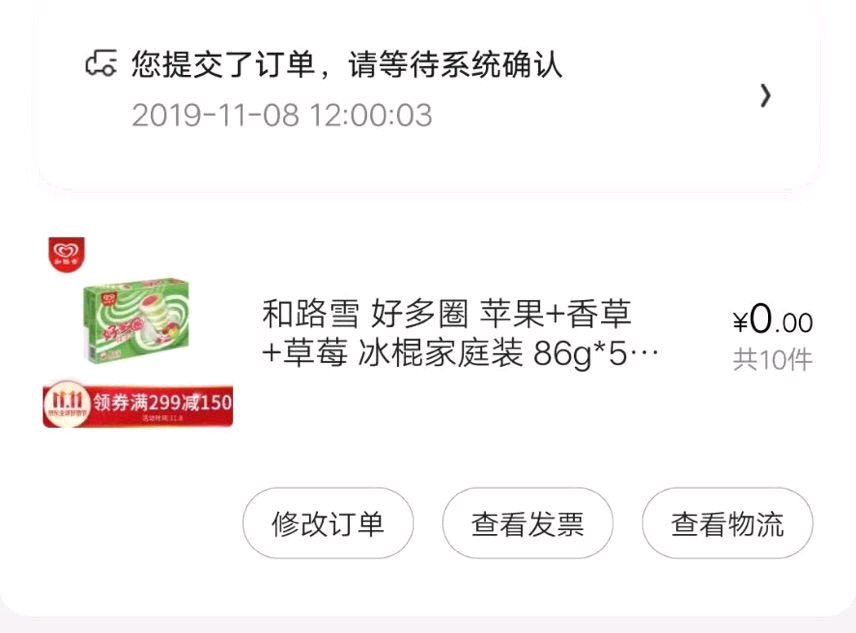Tap the small activity time text under coupon banner
The image size is (856, 633).
(162, 419)
